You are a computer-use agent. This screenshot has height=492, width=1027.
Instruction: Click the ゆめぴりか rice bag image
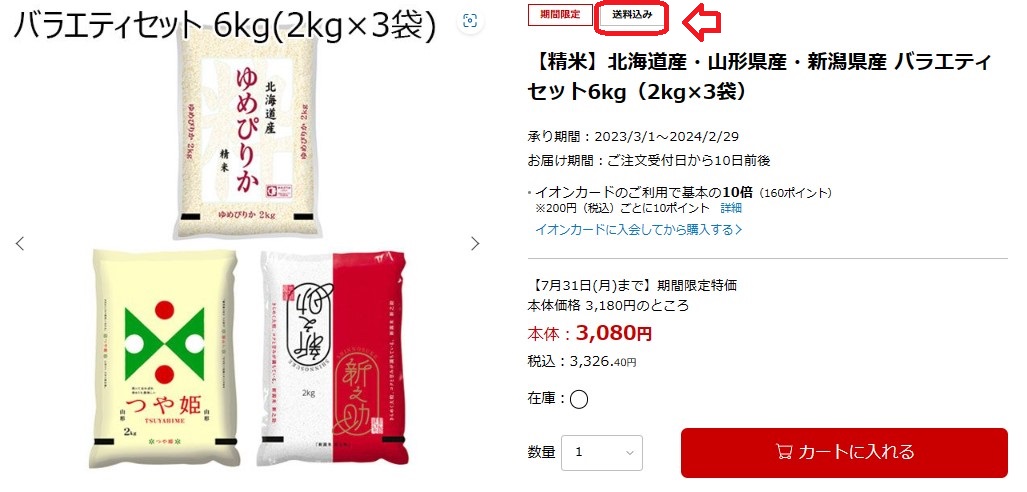point(248,134)
